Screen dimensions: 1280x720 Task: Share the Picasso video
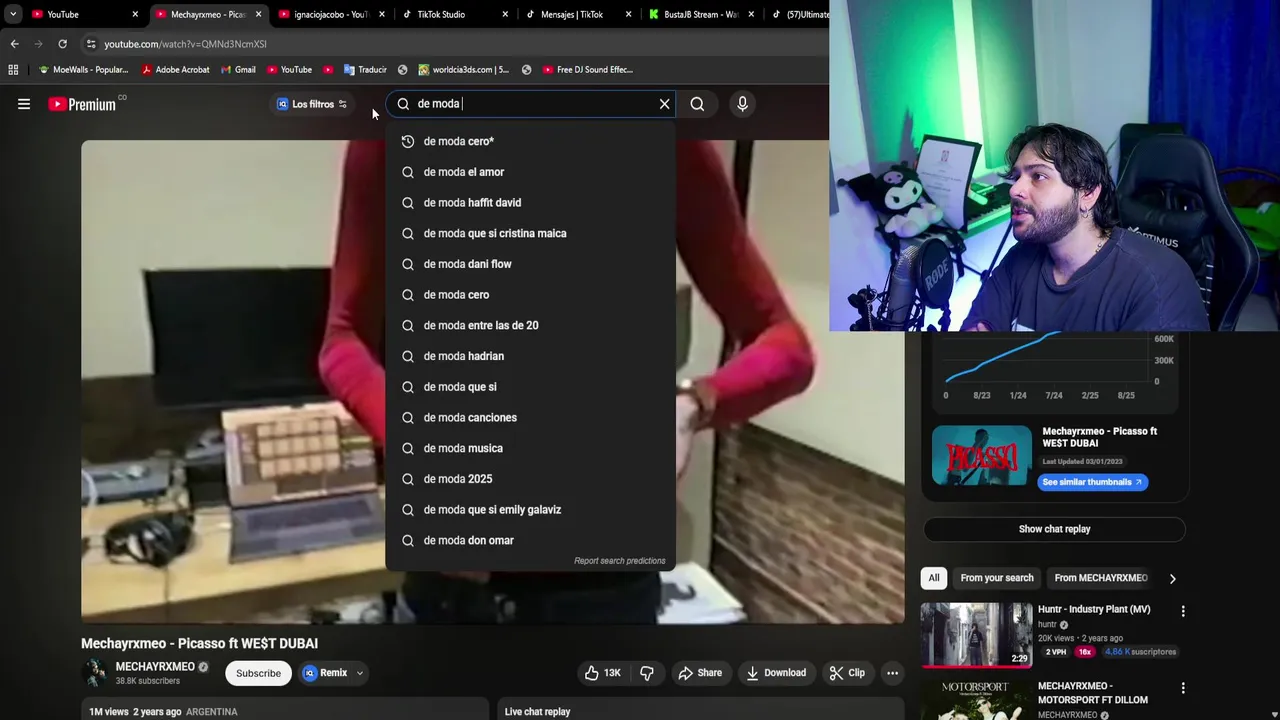(x=699, y=673)
